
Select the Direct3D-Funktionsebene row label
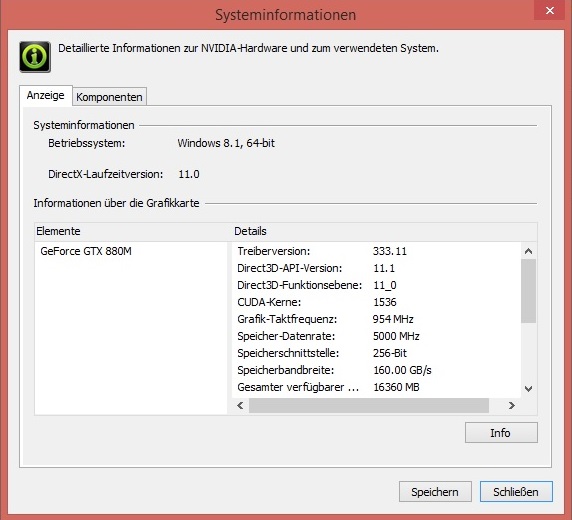pos(299,285)
